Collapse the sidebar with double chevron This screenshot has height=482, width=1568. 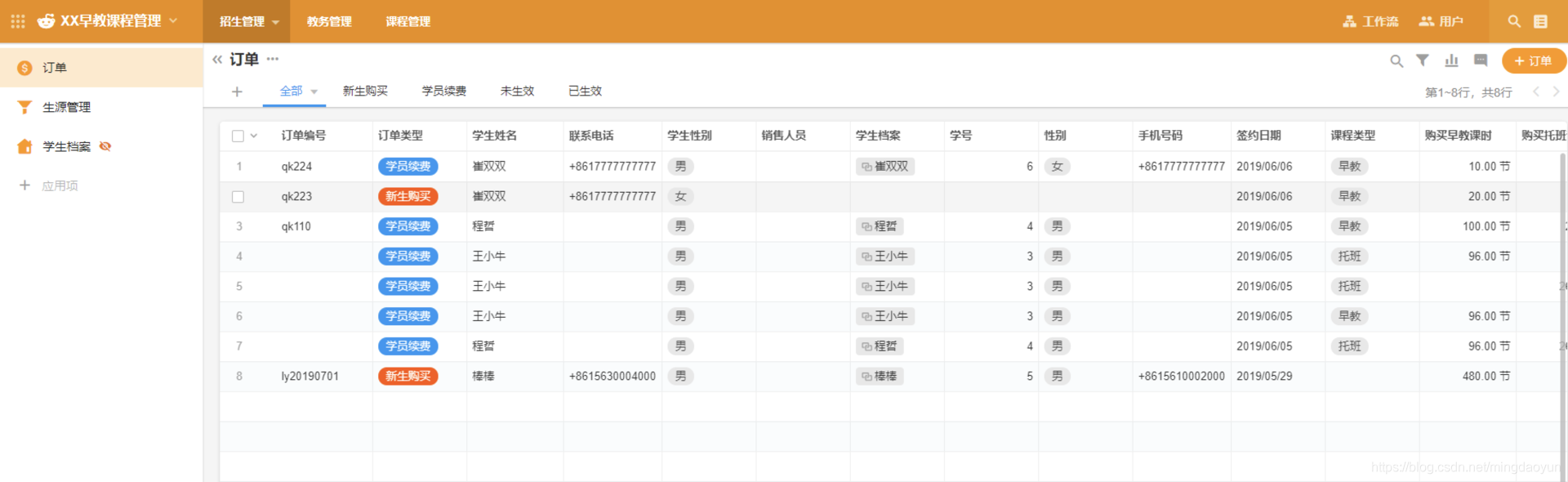pyautogui.click(x=217, y=60)
